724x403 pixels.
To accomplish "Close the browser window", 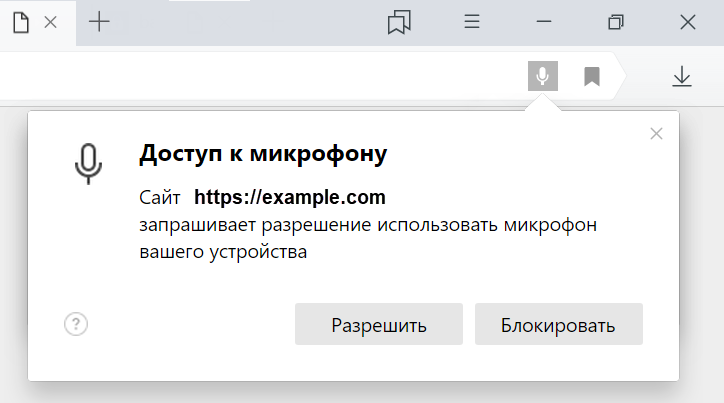I will 688,22.
